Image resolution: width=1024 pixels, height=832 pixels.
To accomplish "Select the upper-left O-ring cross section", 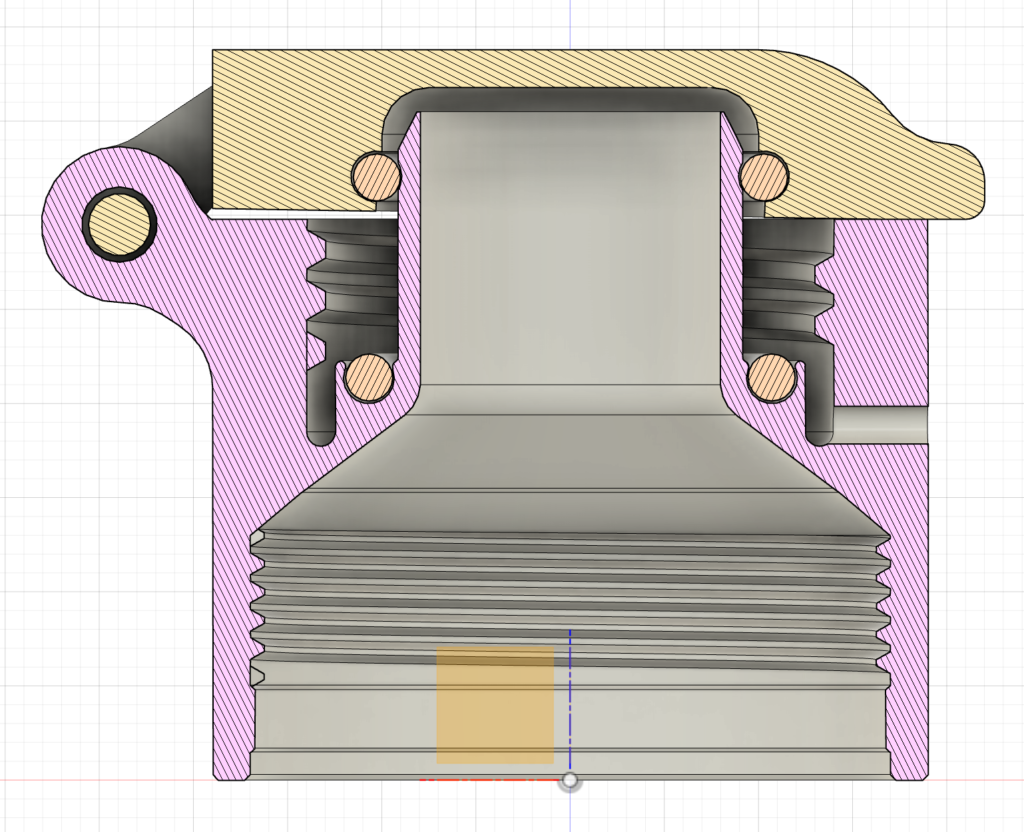I will coord(373,176).
